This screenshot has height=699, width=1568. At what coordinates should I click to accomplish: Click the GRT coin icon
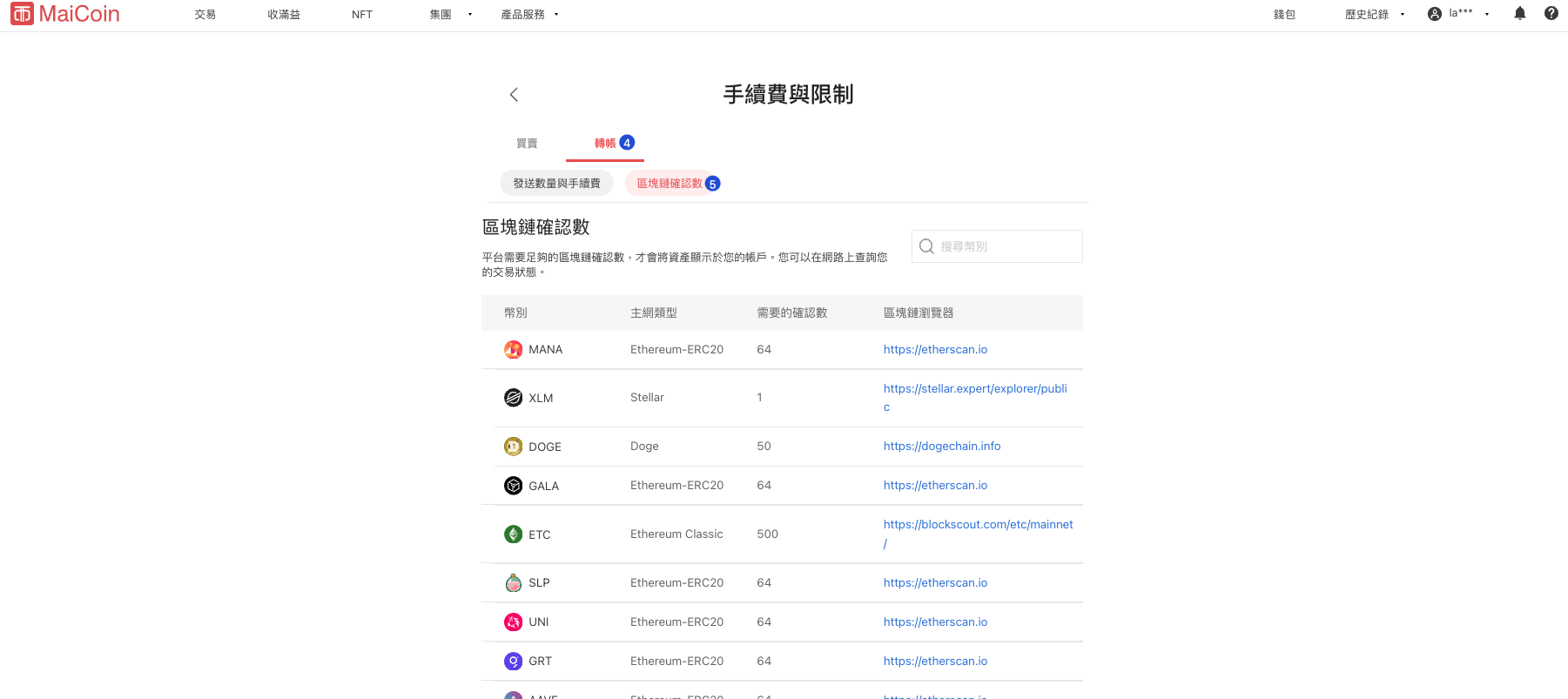[514, 662]
